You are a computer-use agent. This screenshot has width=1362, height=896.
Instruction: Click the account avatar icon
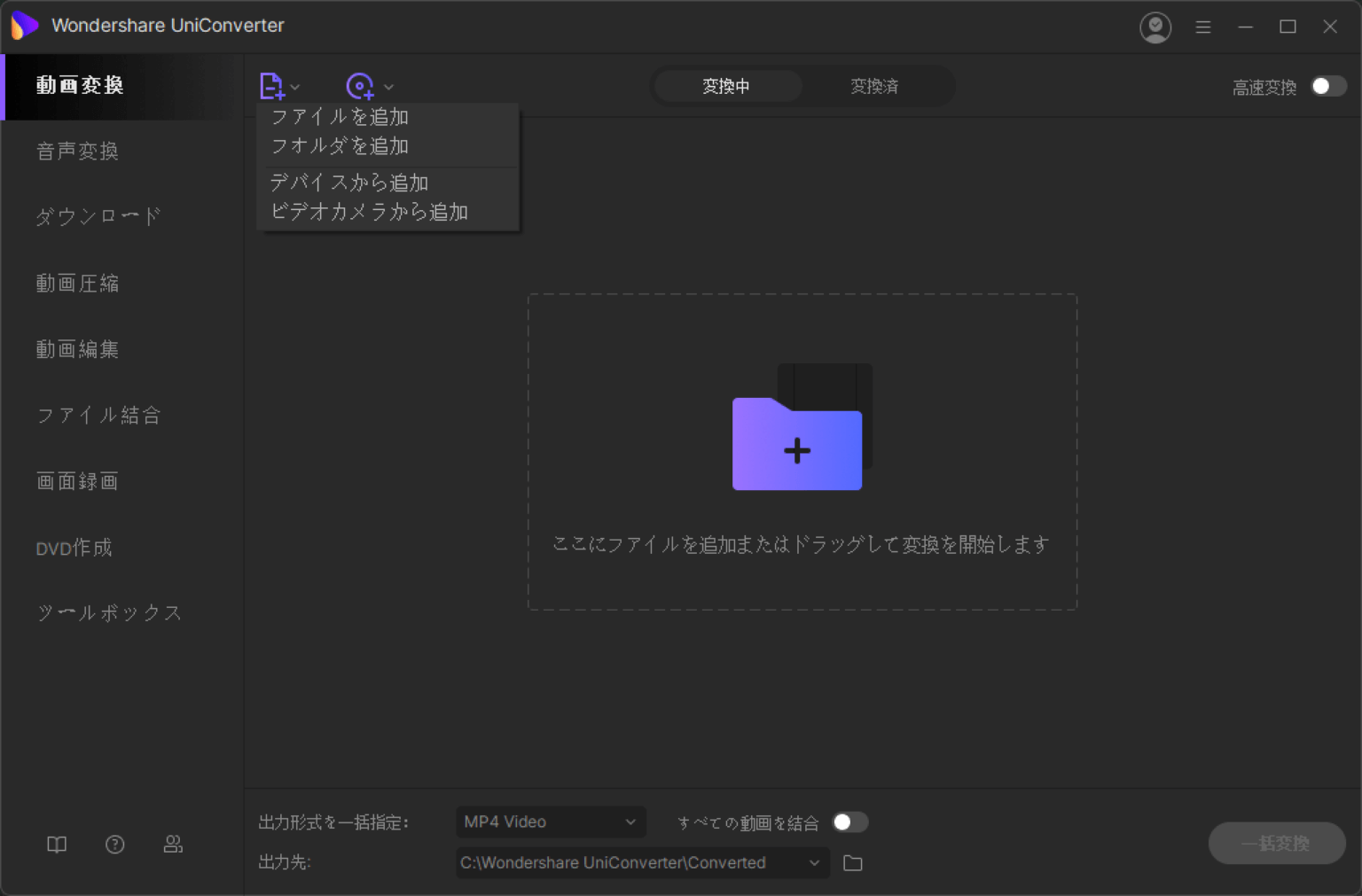click(1155, 27)
